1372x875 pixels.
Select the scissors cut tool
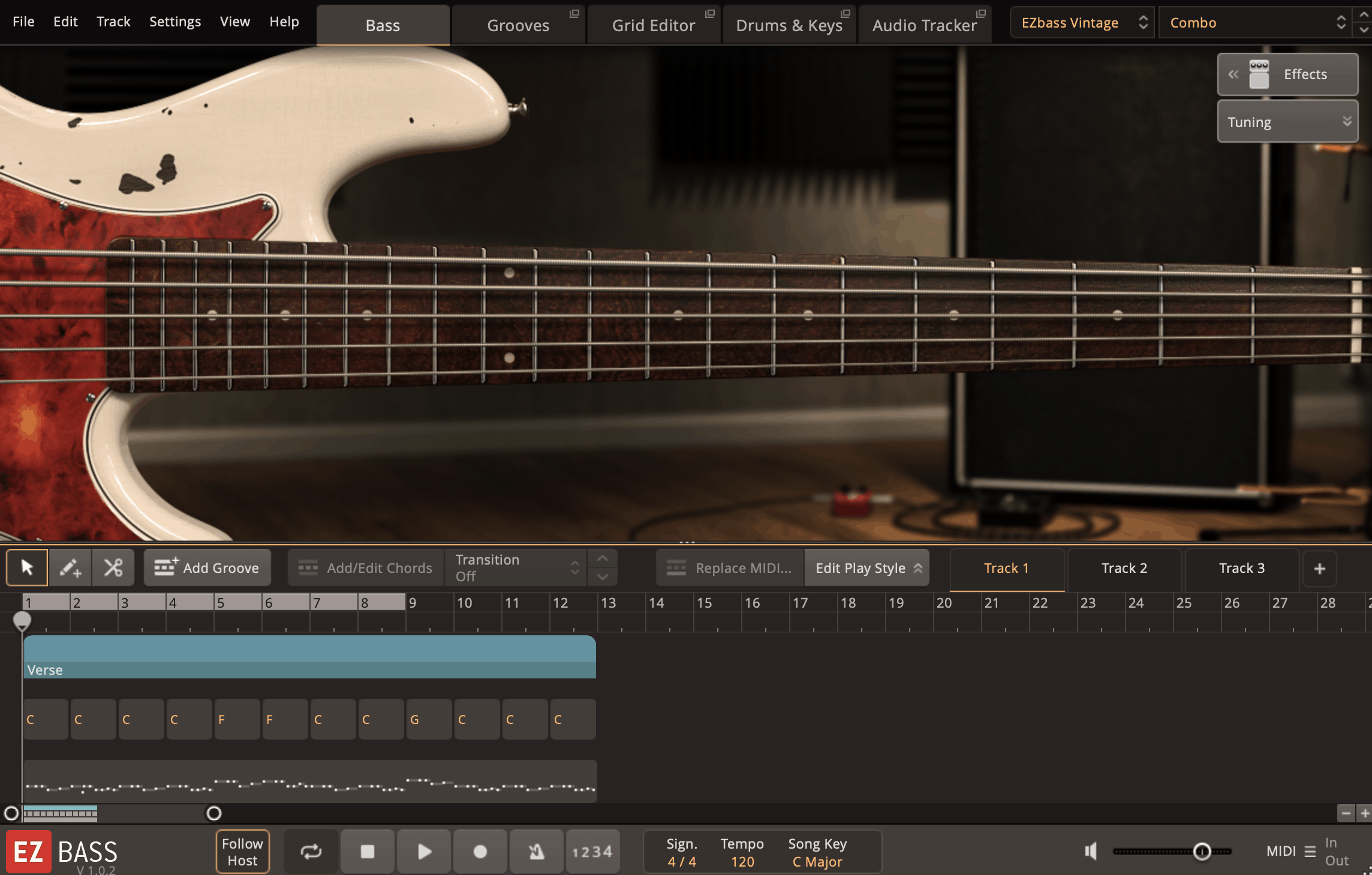pyautogui.click(x=113, y=568)
